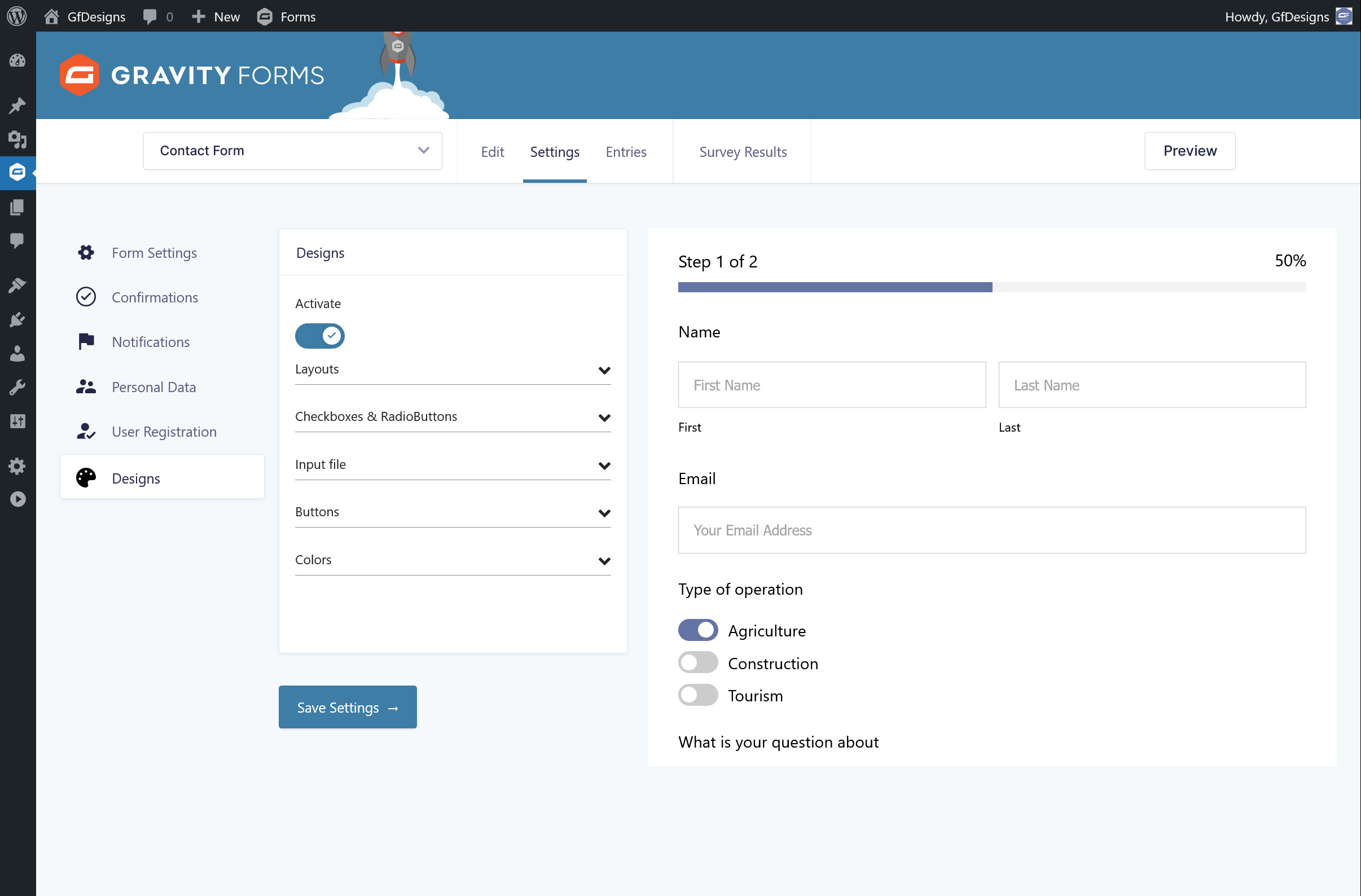The width and height of the screenshot is (1361, 896).
Task: Click the GfDesigns user avatar
Action: [1344, 16]
